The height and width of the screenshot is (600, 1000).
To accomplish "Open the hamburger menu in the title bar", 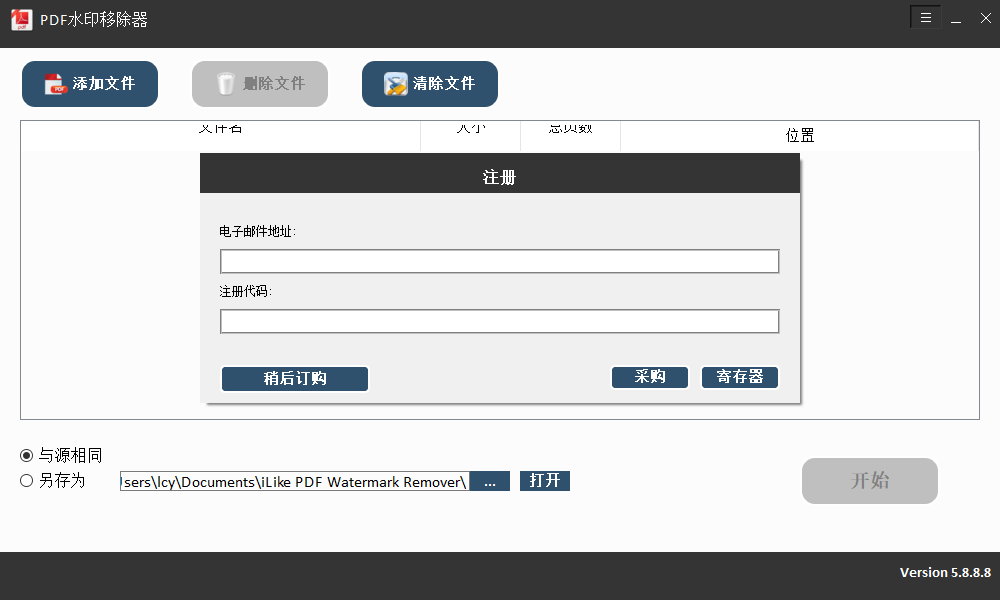I will [925, 16].
